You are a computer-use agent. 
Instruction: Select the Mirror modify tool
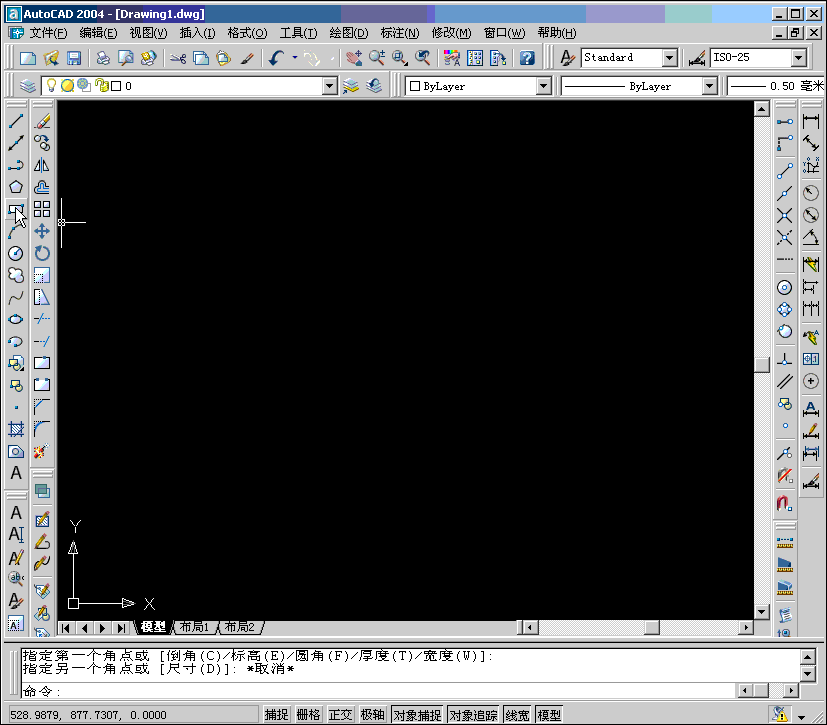point(42,165)
